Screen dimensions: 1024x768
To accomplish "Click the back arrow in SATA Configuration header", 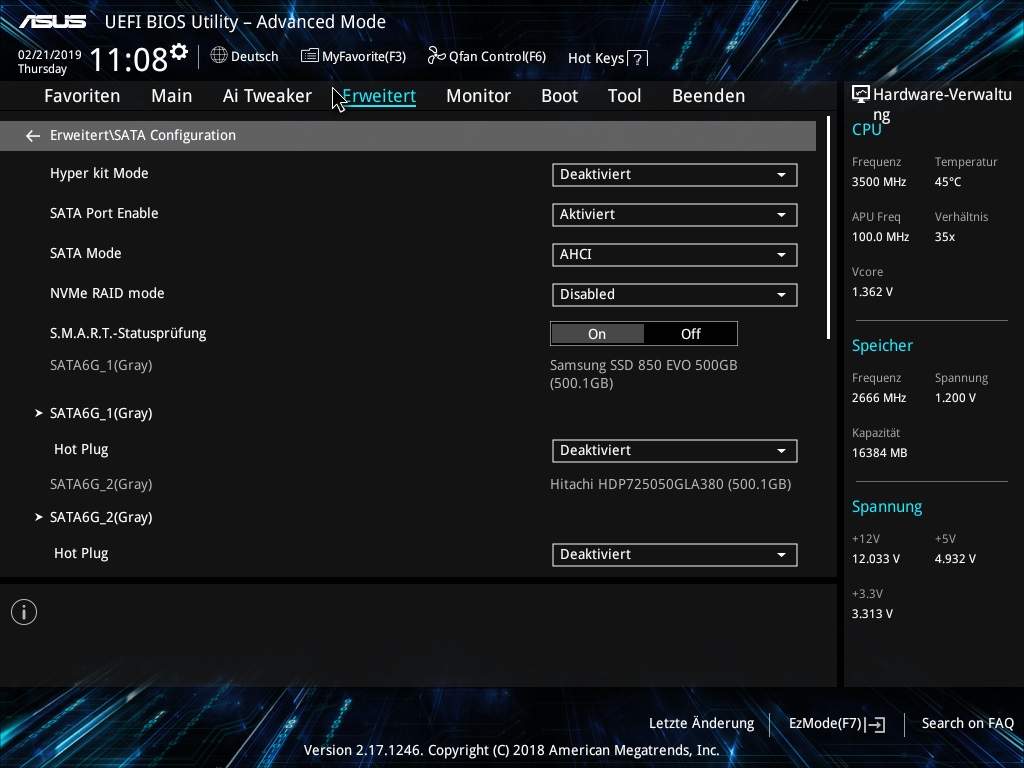I will tap(33, 136).
